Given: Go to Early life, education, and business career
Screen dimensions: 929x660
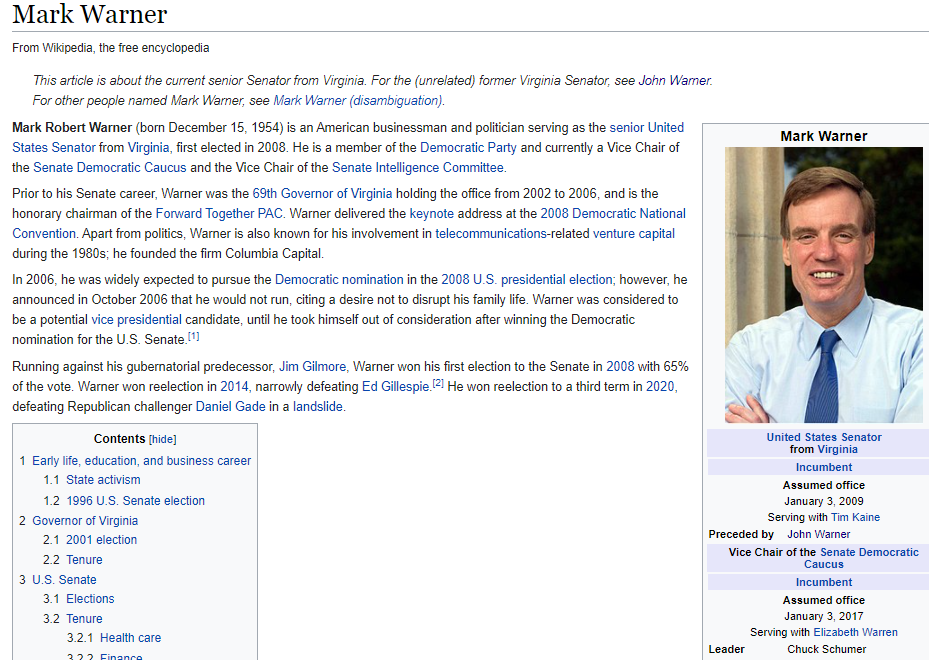Looking at the screenshot, I should 141,461.
